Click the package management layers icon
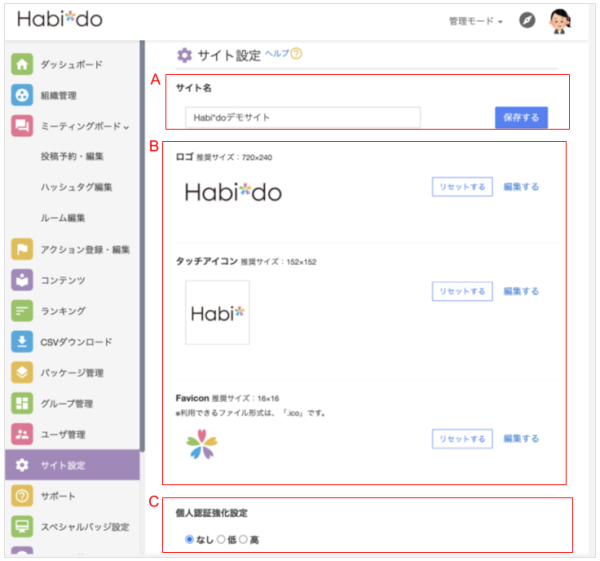The width and height of the screenshot is (600, 561). tap(22, 372)
